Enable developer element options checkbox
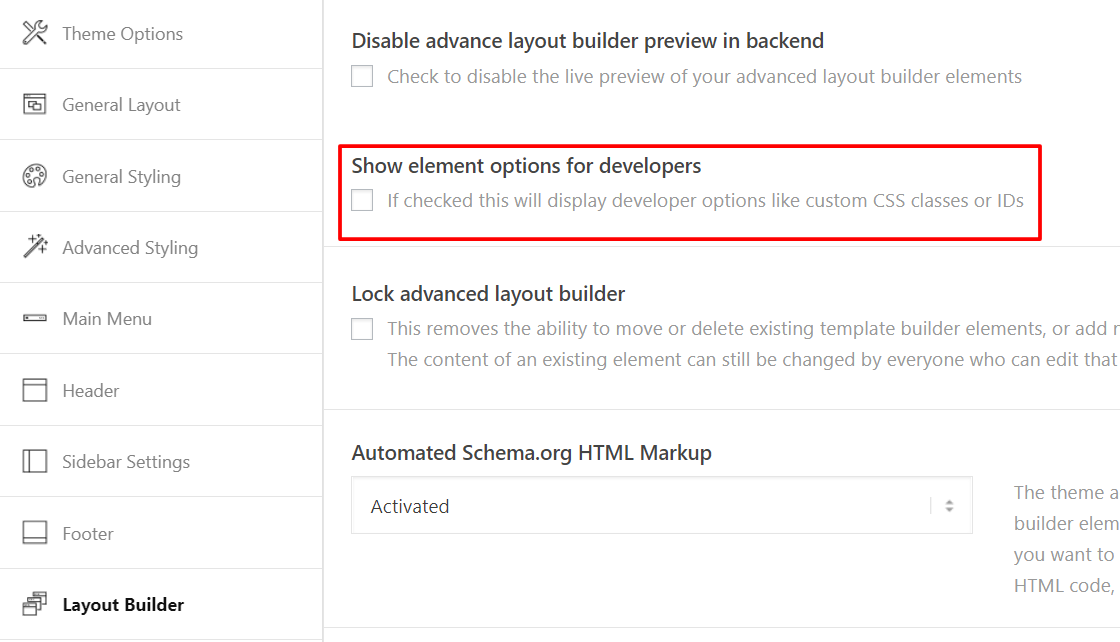1120x642 pixels. tap(362, 200)
